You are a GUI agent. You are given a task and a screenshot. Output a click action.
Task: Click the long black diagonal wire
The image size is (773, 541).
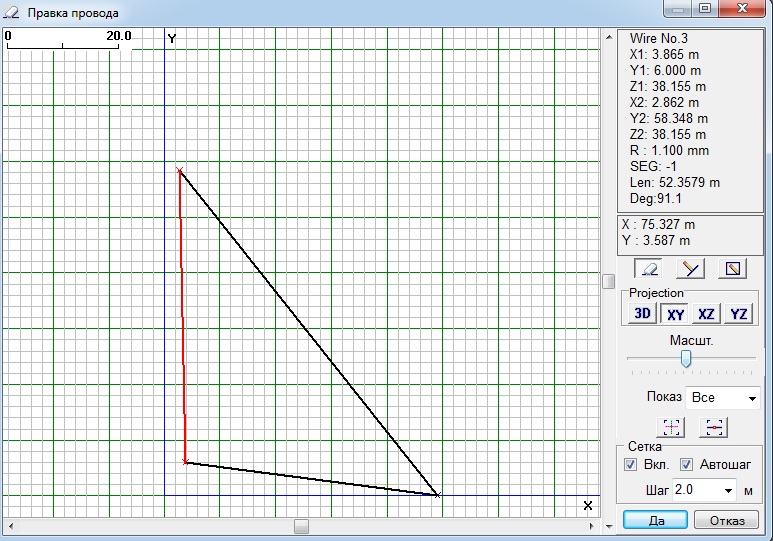(309, 332)
